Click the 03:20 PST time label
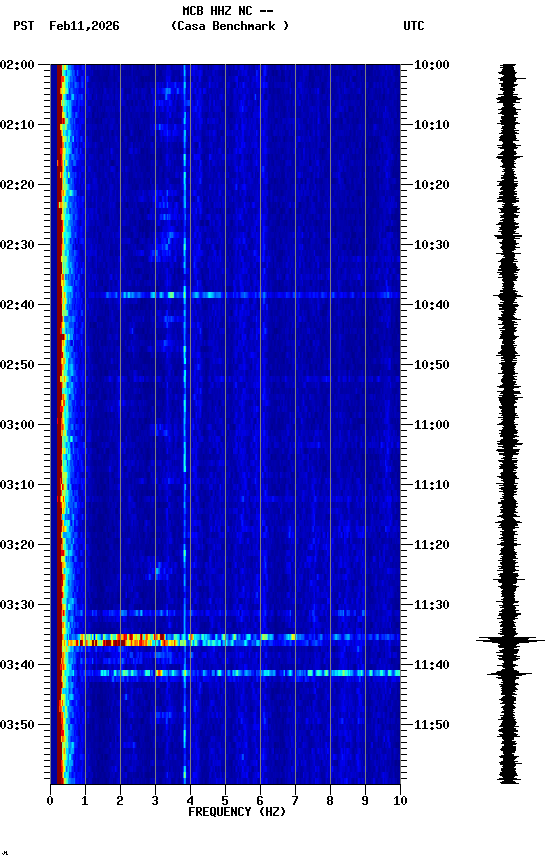Screen dimensions: 552x864 17,546
